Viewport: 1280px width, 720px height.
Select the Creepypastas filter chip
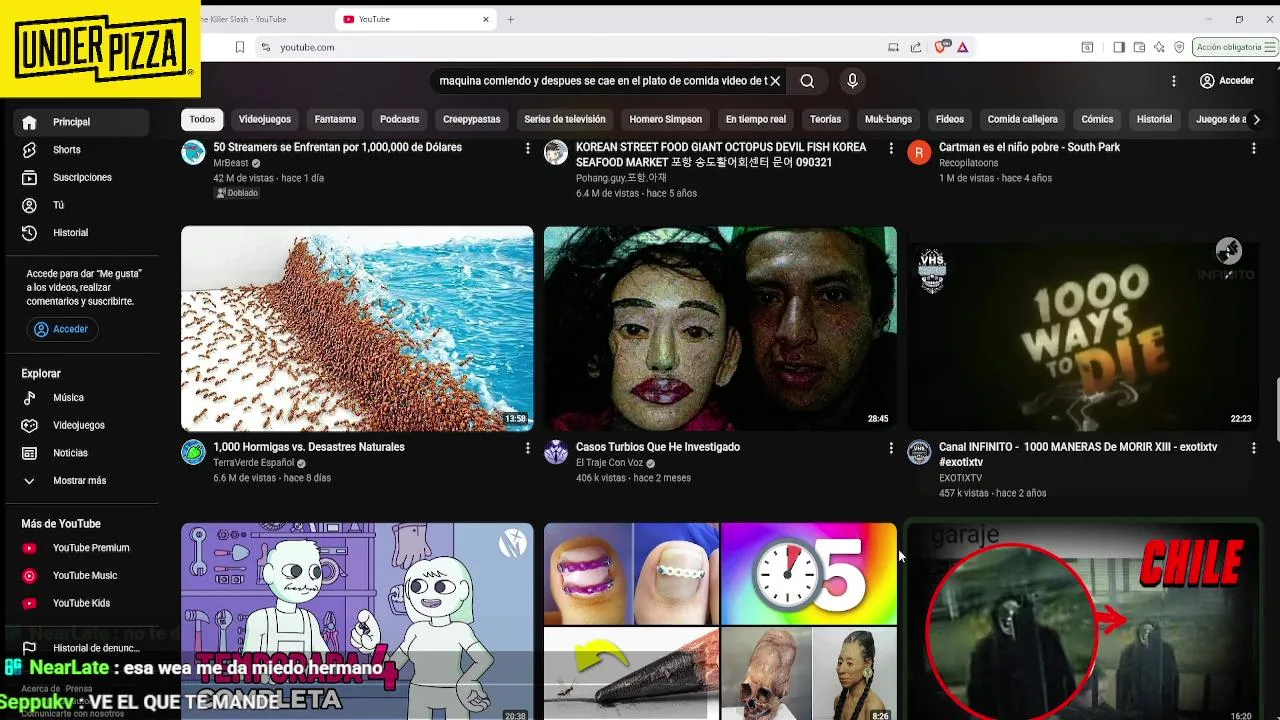[x=471, y=119]
